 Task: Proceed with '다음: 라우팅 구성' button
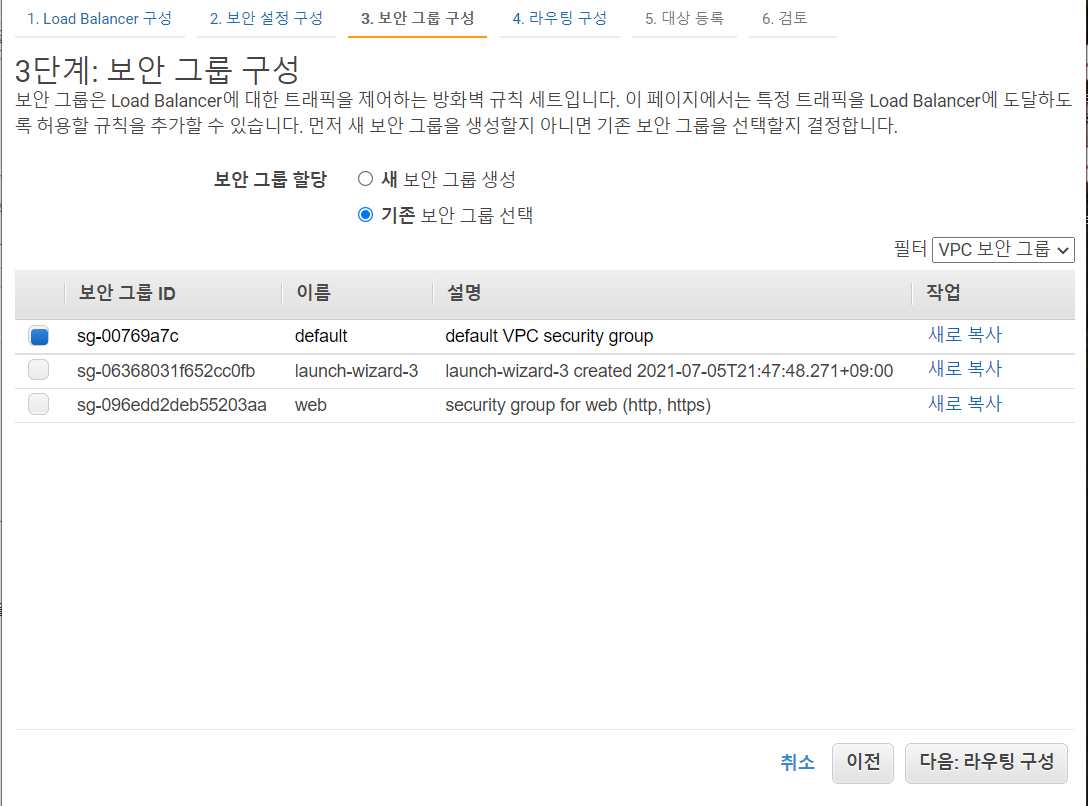986,762
